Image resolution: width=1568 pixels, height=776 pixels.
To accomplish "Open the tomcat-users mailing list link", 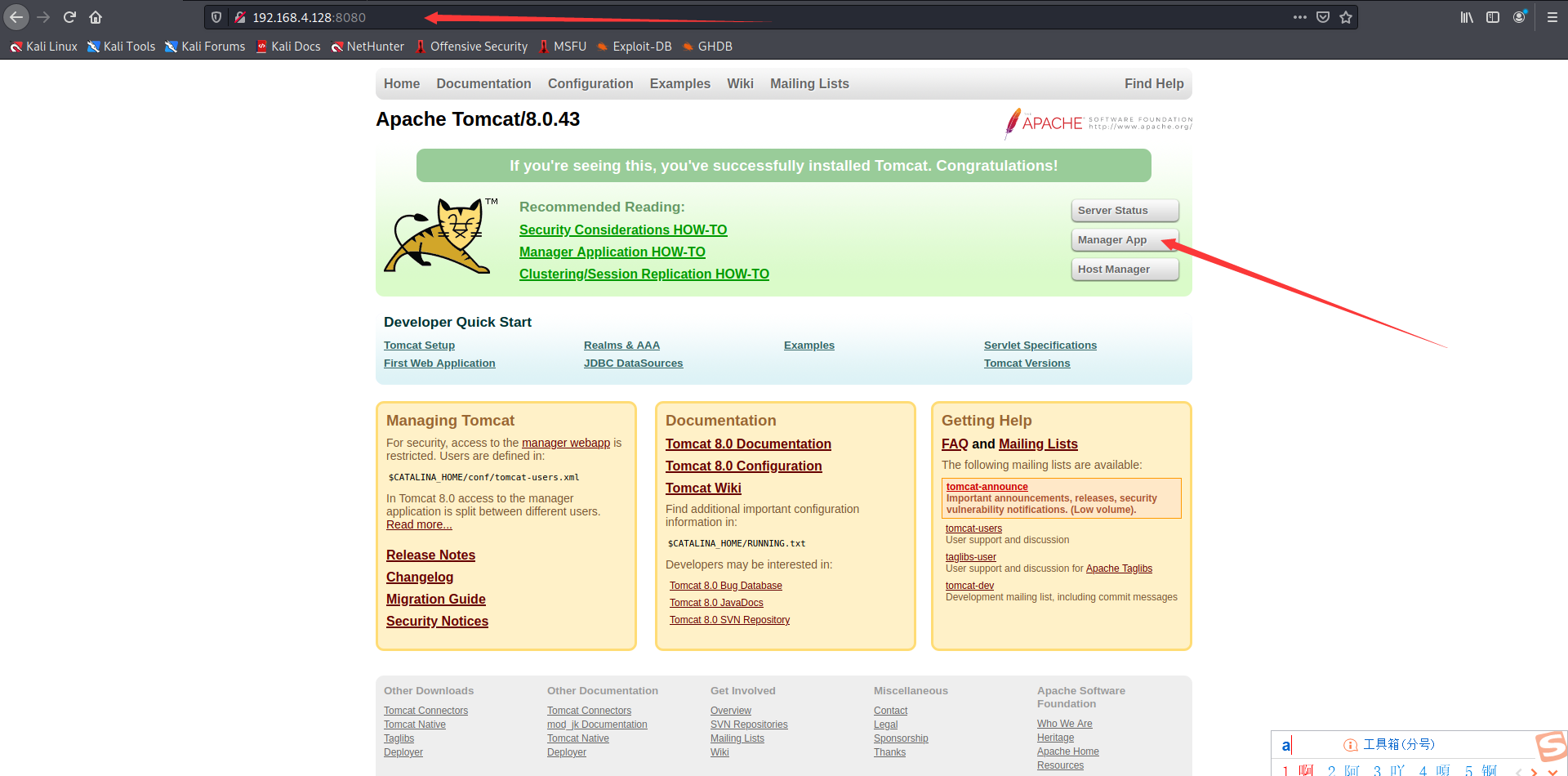I will [973, 528].
